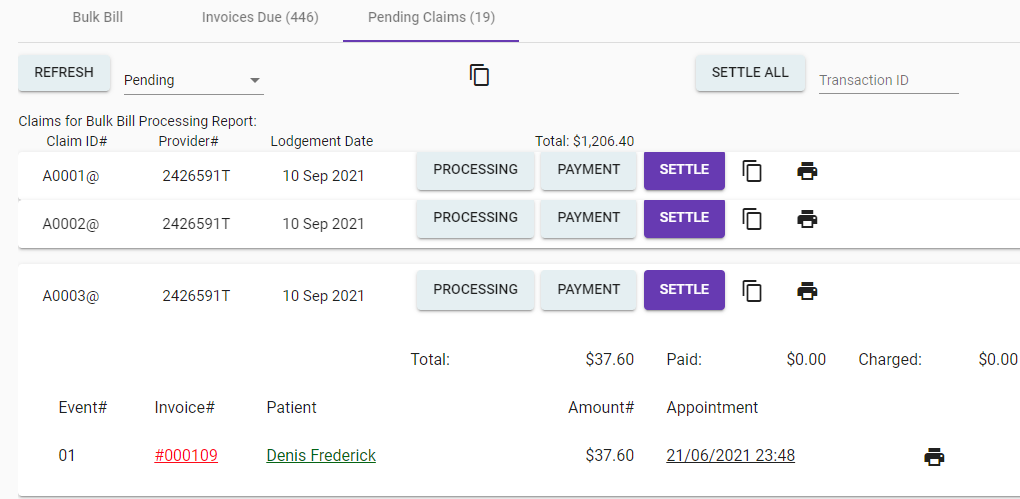Viewport: 1020px width, 499px height.
Task: Focus the Transaction ID field
Action: click(888, 80)
